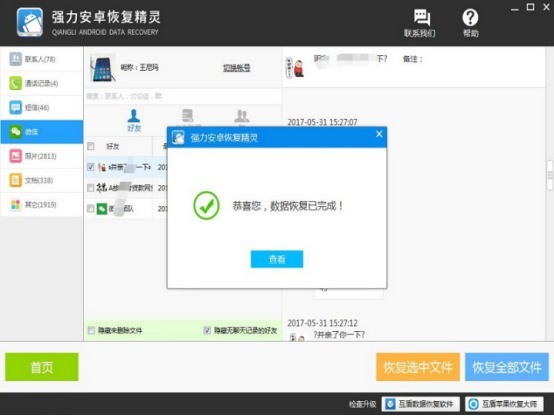This screenshot has width=554, height=416.
Task: Toggle 隐藏无聊天记录的好友 checkbox
Action: click(x=207, y=330)
